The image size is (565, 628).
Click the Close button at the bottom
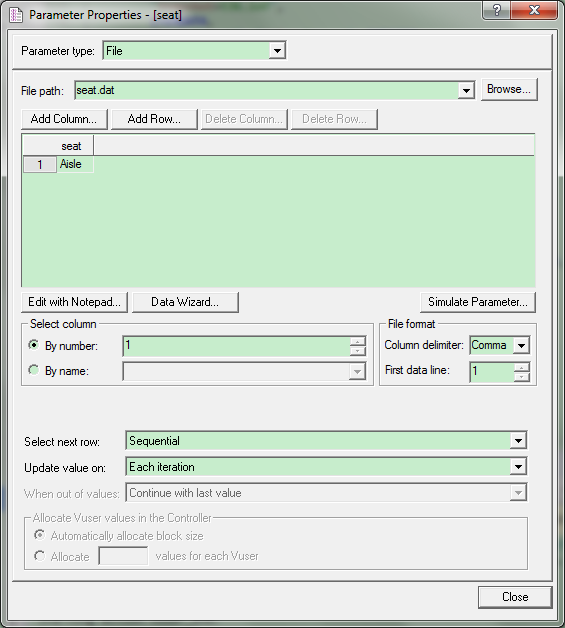(515, 597)
